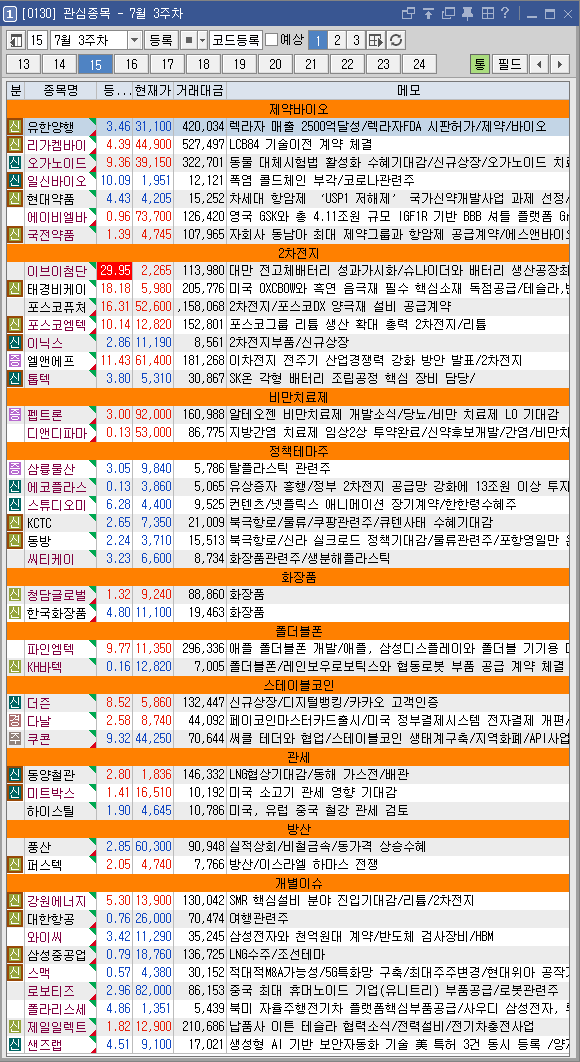The image size is (580, 1062).
Task: Toggle the 예상 checkbox
Action: pyautogui.click(x=272, y=40)
